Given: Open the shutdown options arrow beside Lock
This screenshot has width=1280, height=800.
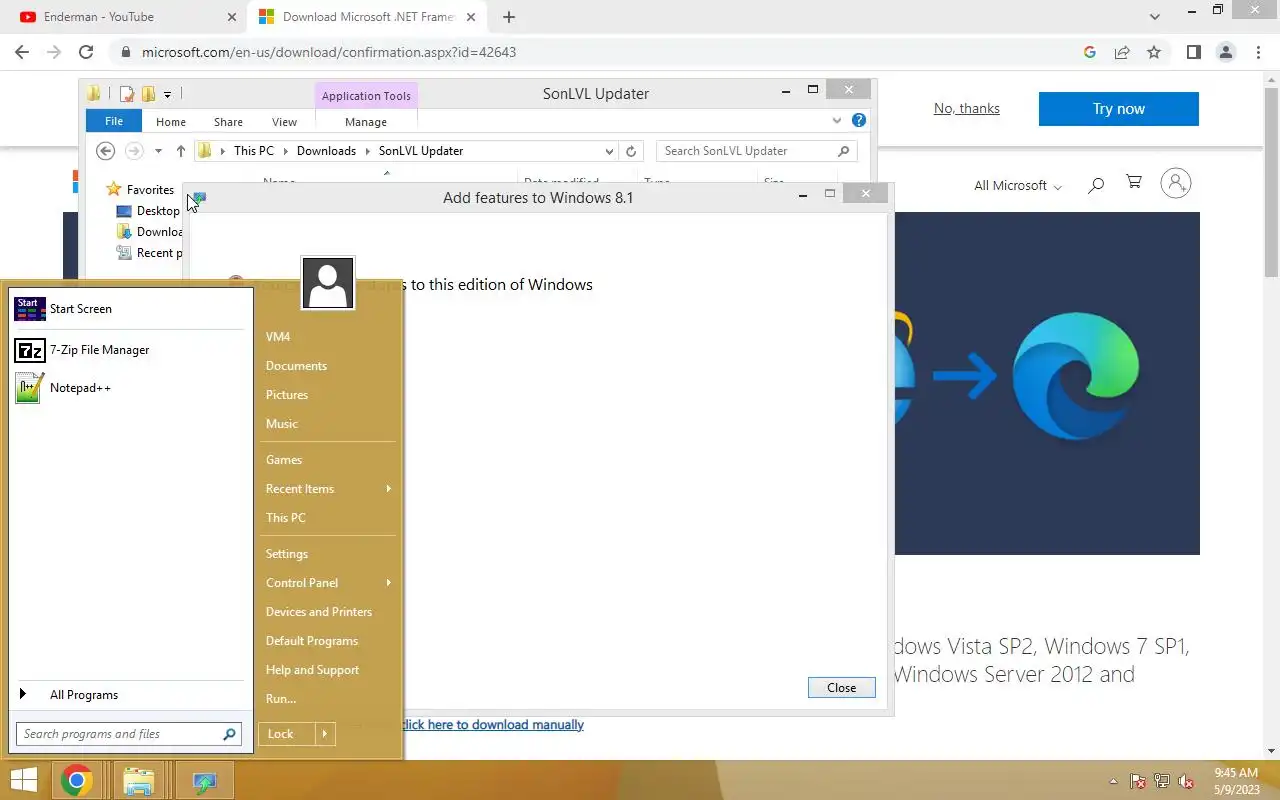Looking at the screenshot, I should [x=325, y=734].
